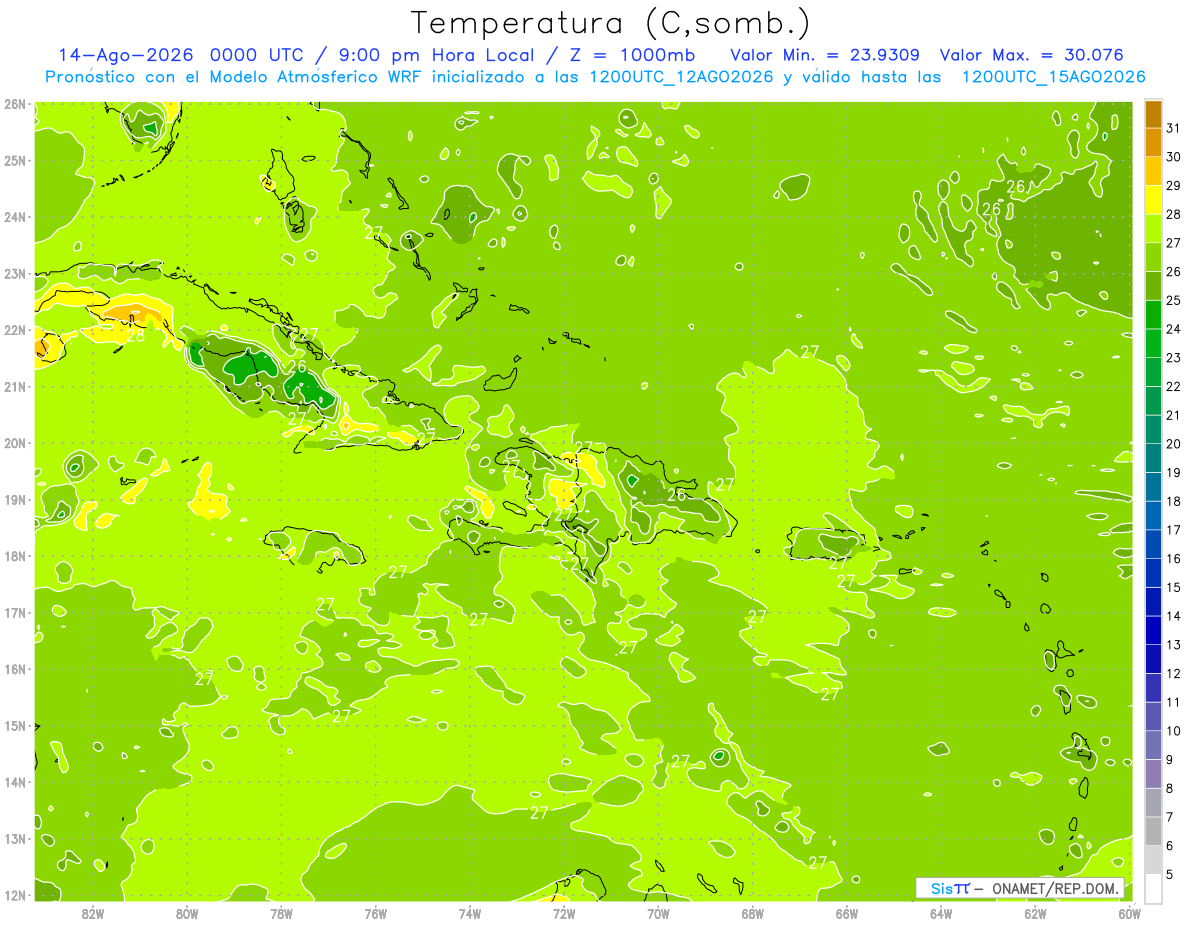
Task: Click the 76W longitude axis label
Action: click(x=376, y=913)
